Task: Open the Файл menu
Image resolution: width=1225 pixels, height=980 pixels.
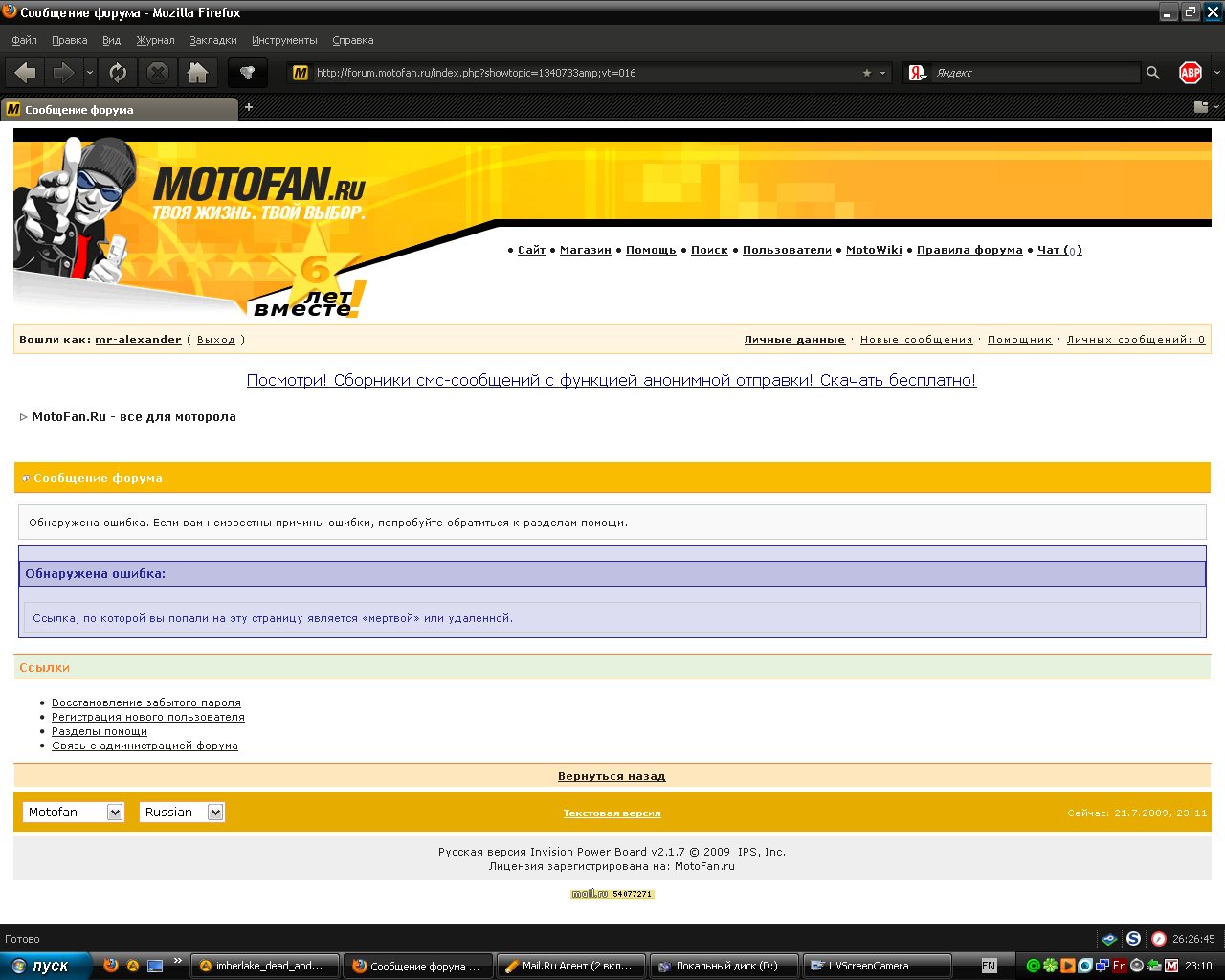Action: (24, 40)
